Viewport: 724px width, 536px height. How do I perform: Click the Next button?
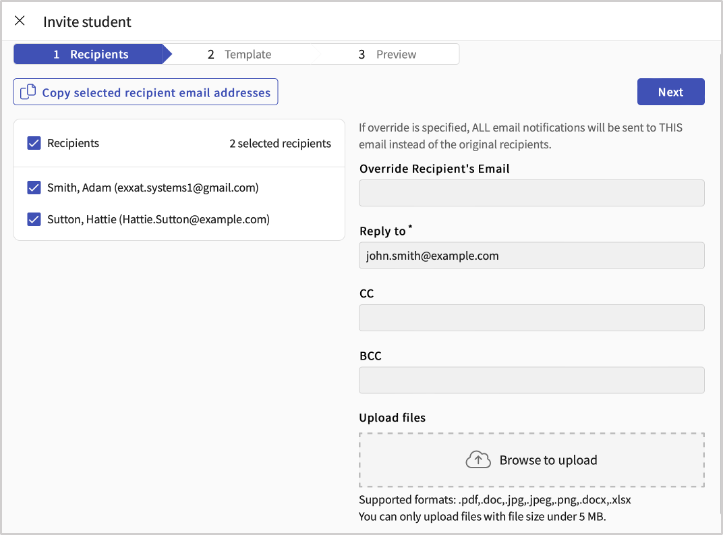(x=670, y=92)
